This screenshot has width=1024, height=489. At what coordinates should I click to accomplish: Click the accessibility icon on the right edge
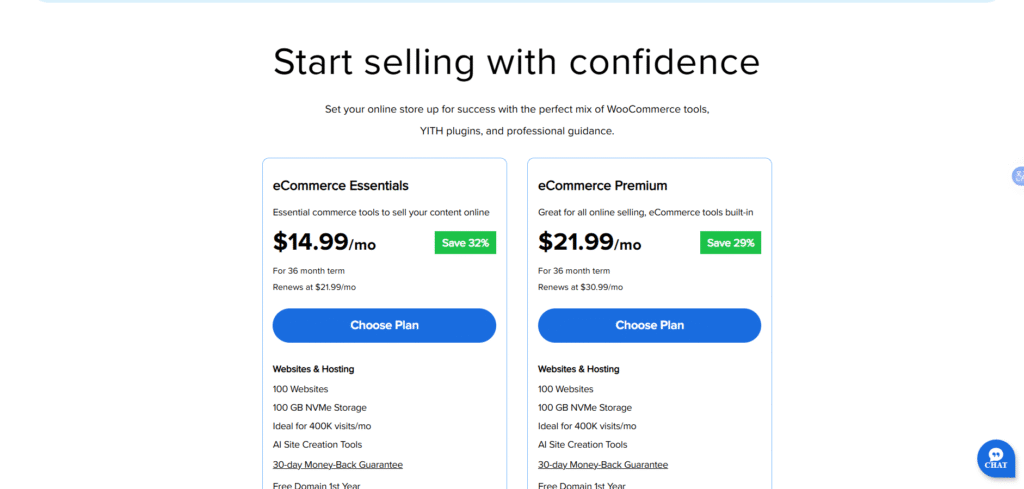click(x=1018, y=177)
